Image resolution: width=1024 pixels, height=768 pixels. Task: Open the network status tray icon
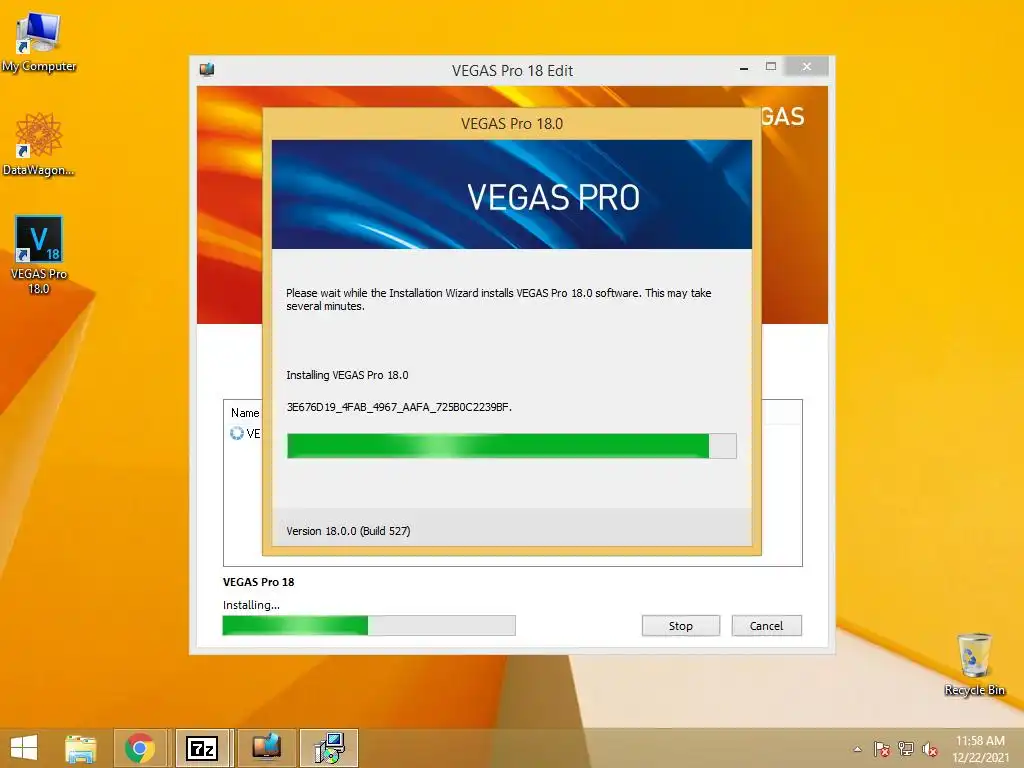tap(905, 749)
